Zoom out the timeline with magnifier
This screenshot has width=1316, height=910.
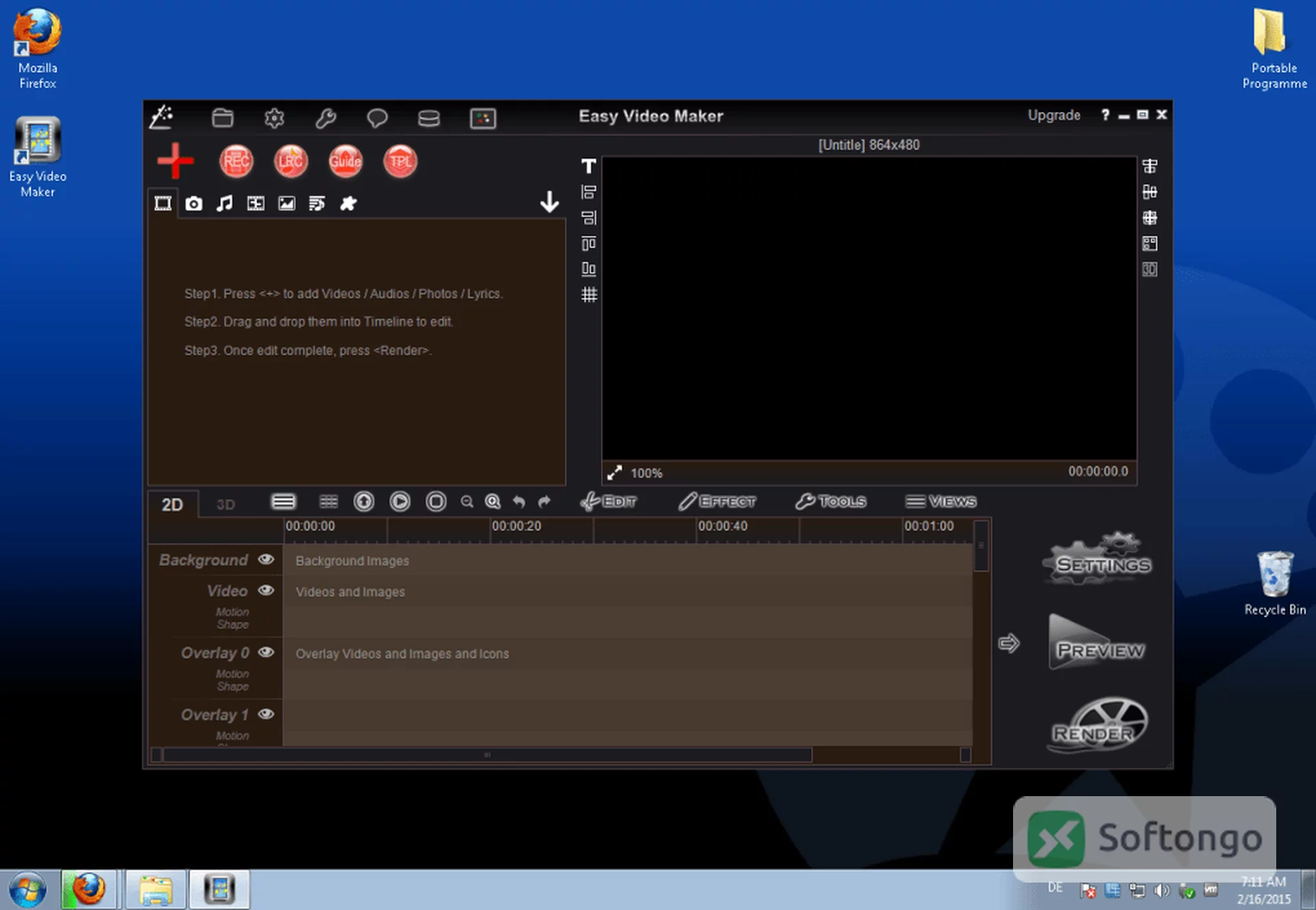(467, 502)
